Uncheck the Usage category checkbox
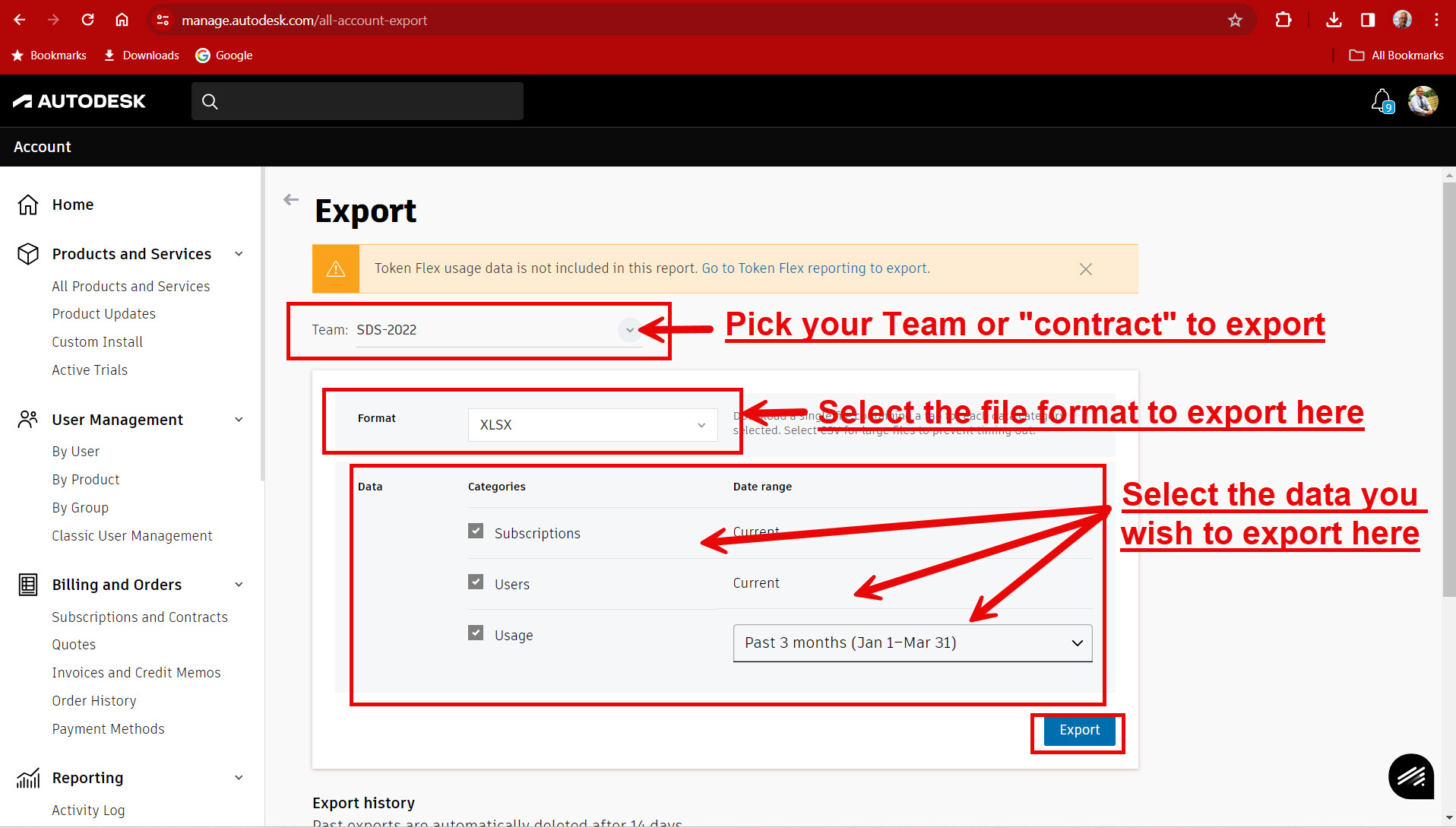Image resolution: width=1456 pixels, height=828 pixels. click(x=476, y=633)
